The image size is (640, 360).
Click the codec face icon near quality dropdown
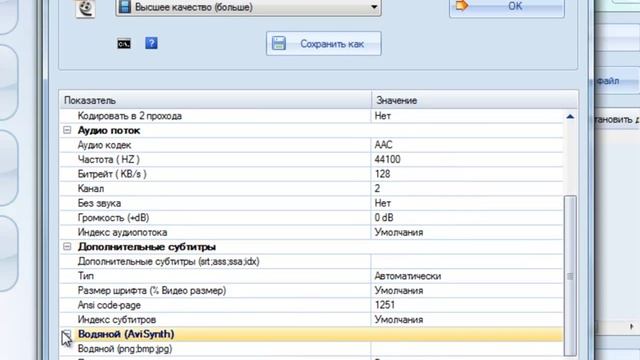(85, 8)
